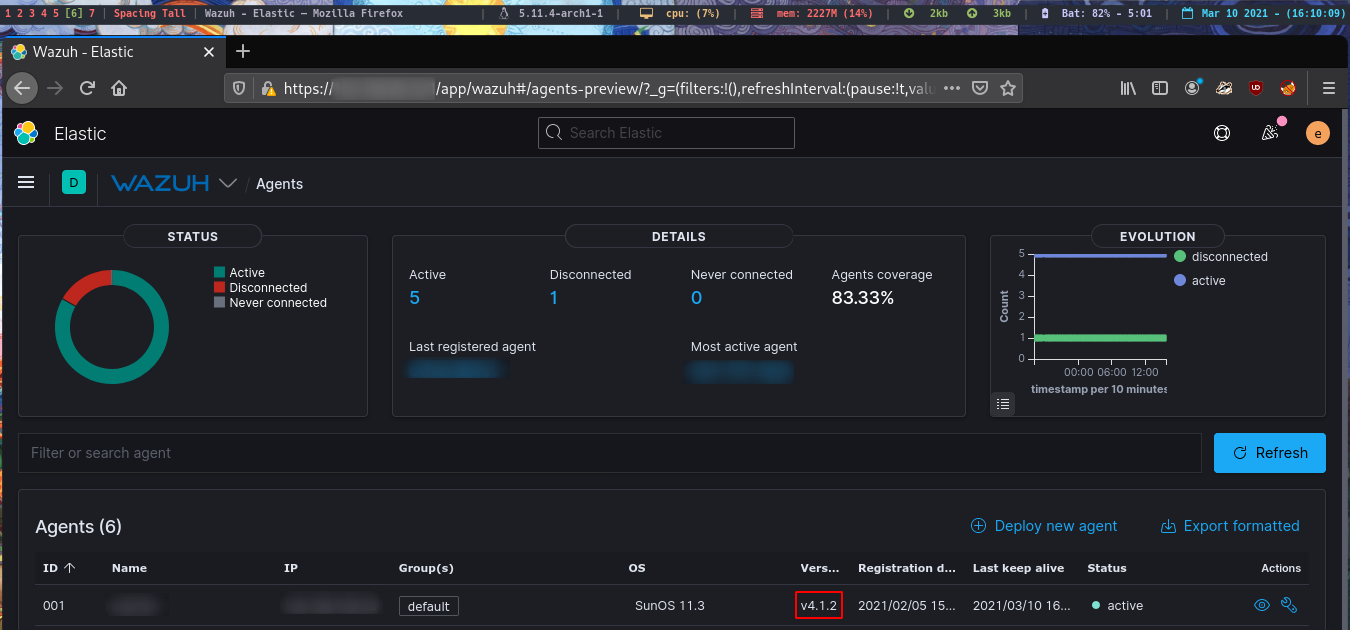
Task: Toggle Active in the status legend
Action: tap(239, 273)
